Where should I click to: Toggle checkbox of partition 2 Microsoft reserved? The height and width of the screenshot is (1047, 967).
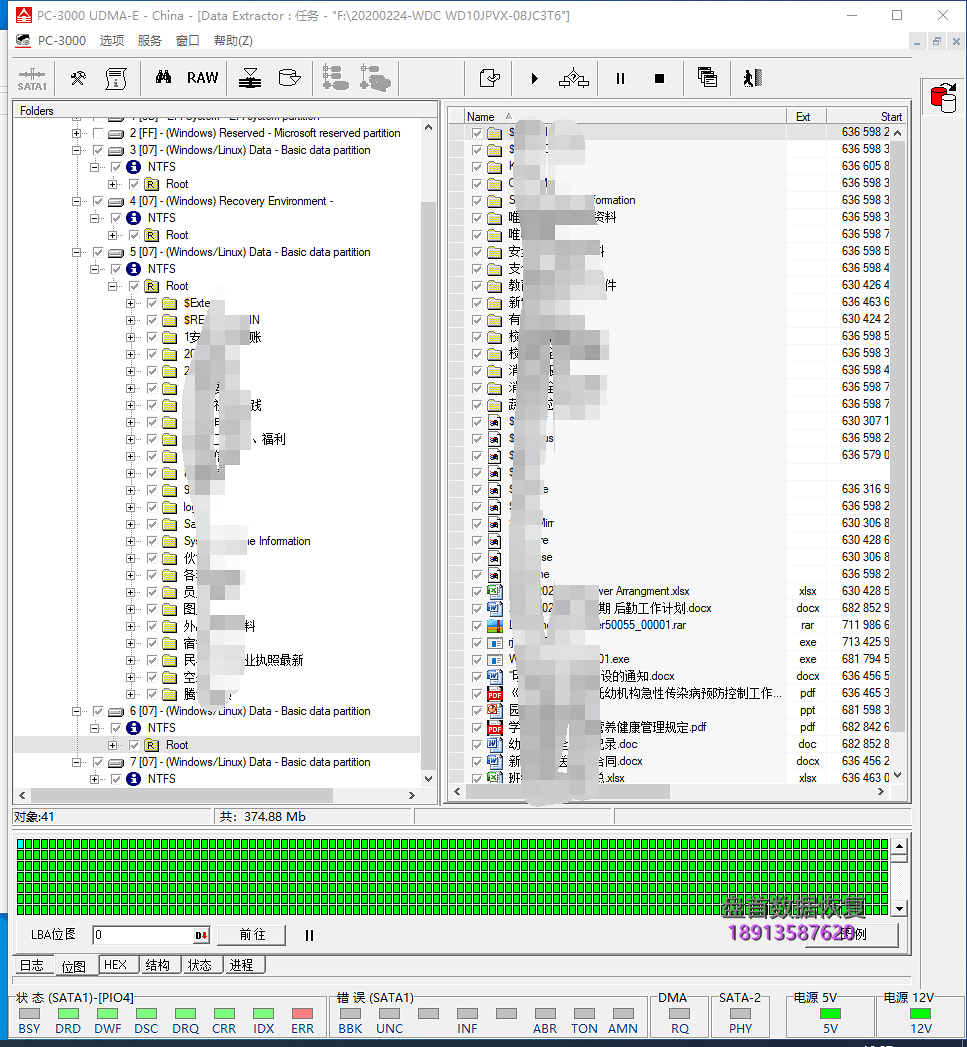[97, 133]
